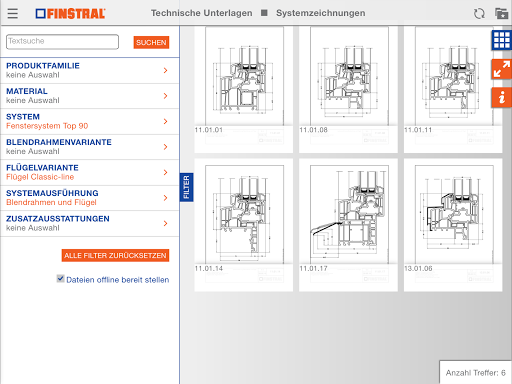
Task: Expand the SYSTEMAUSFÜHRUNG filter
Action: click(90, 198)
